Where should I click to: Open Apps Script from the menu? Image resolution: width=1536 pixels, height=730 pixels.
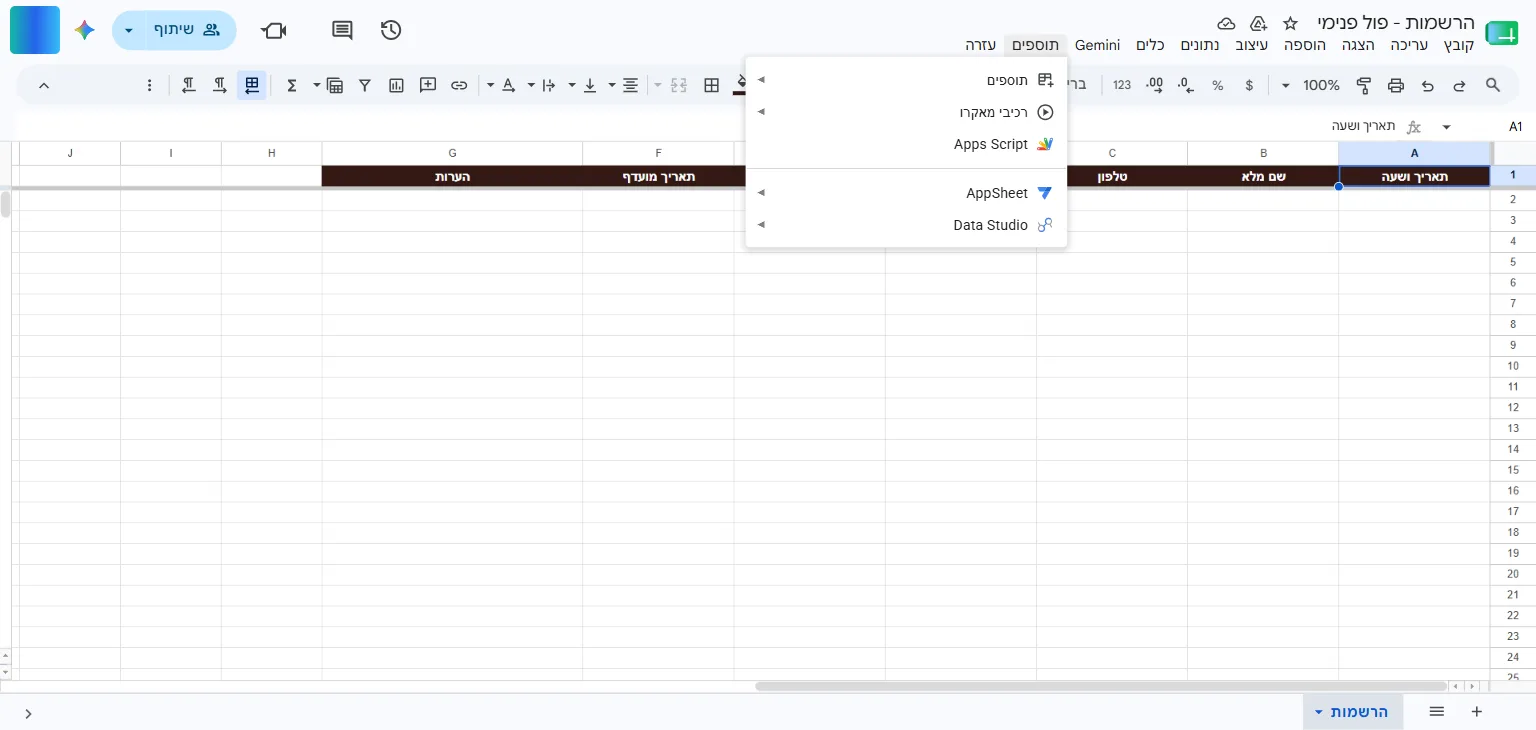point(906,144)
